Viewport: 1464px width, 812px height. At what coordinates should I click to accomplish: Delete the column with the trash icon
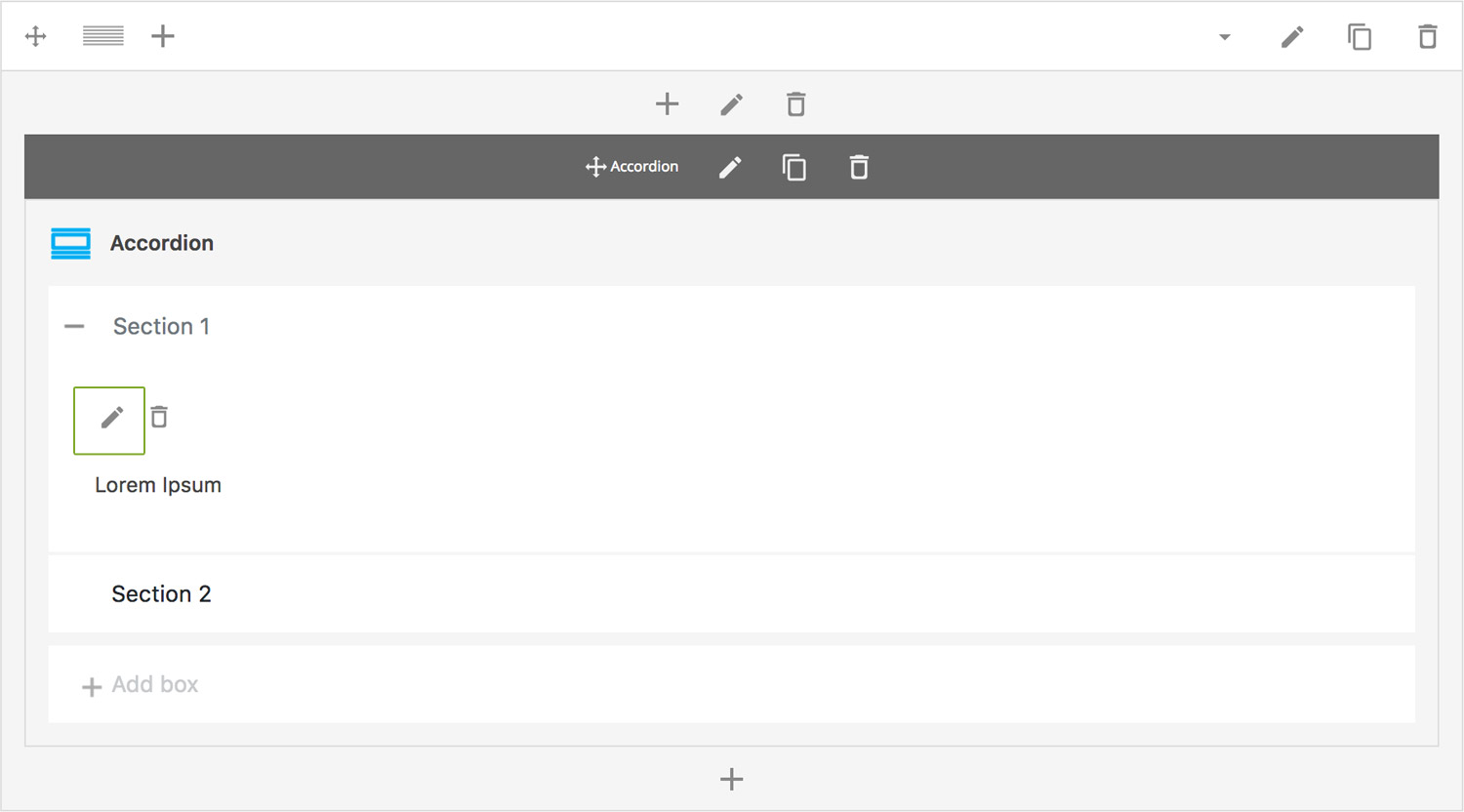click(x=796, y=104)
